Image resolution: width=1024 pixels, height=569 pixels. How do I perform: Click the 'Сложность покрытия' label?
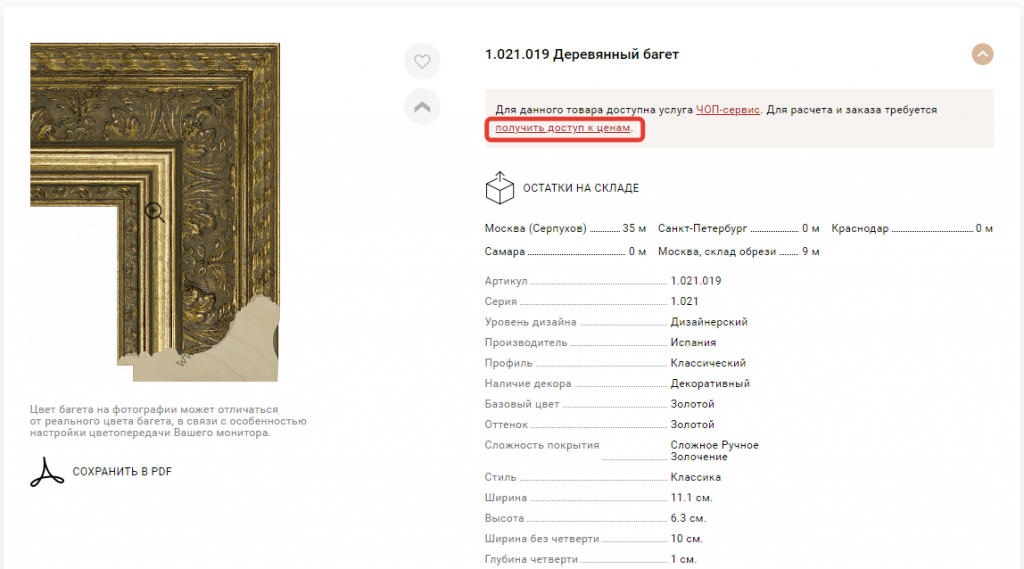[x=541, y=446]
